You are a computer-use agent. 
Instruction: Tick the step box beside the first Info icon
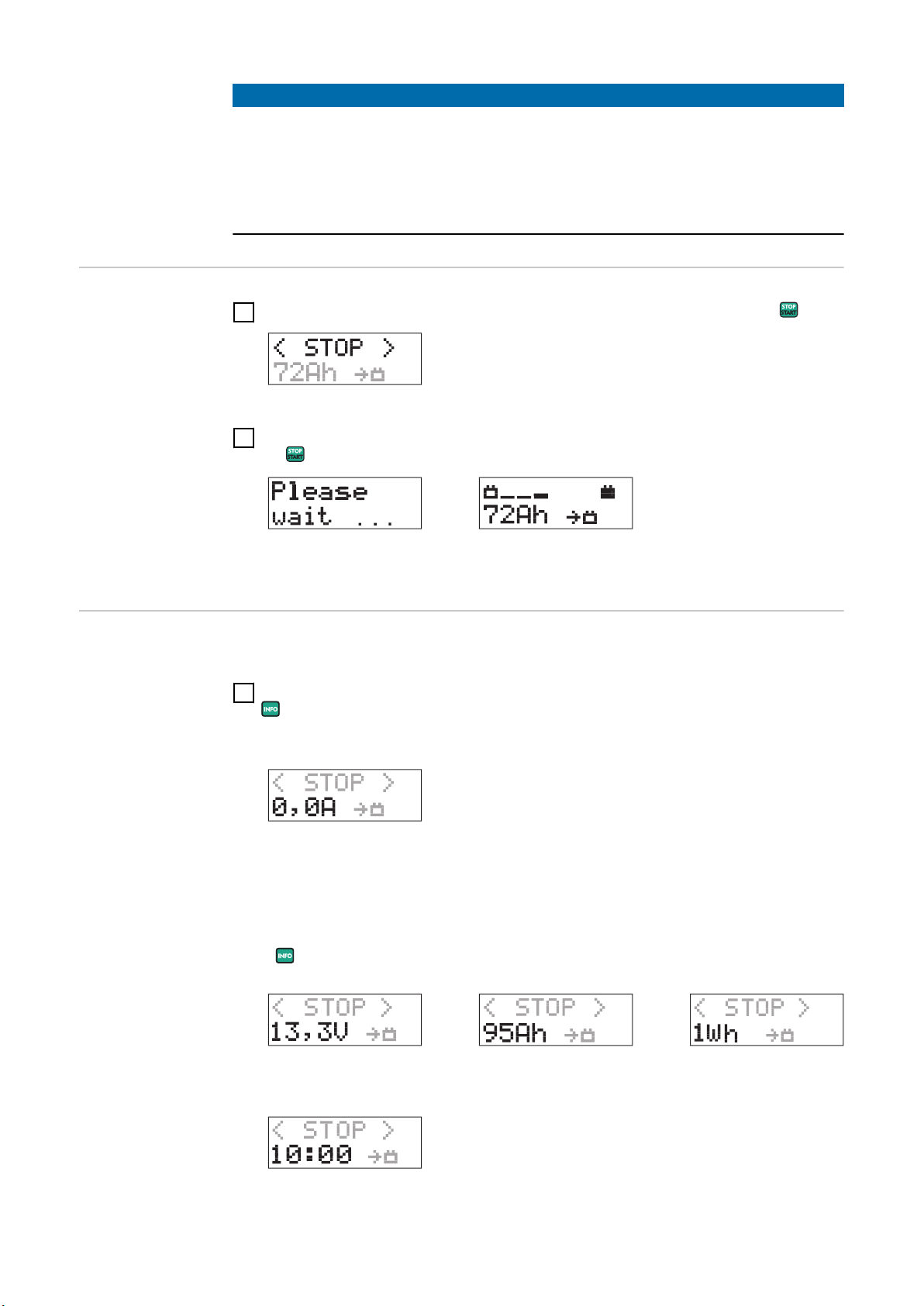pos(243,693)
